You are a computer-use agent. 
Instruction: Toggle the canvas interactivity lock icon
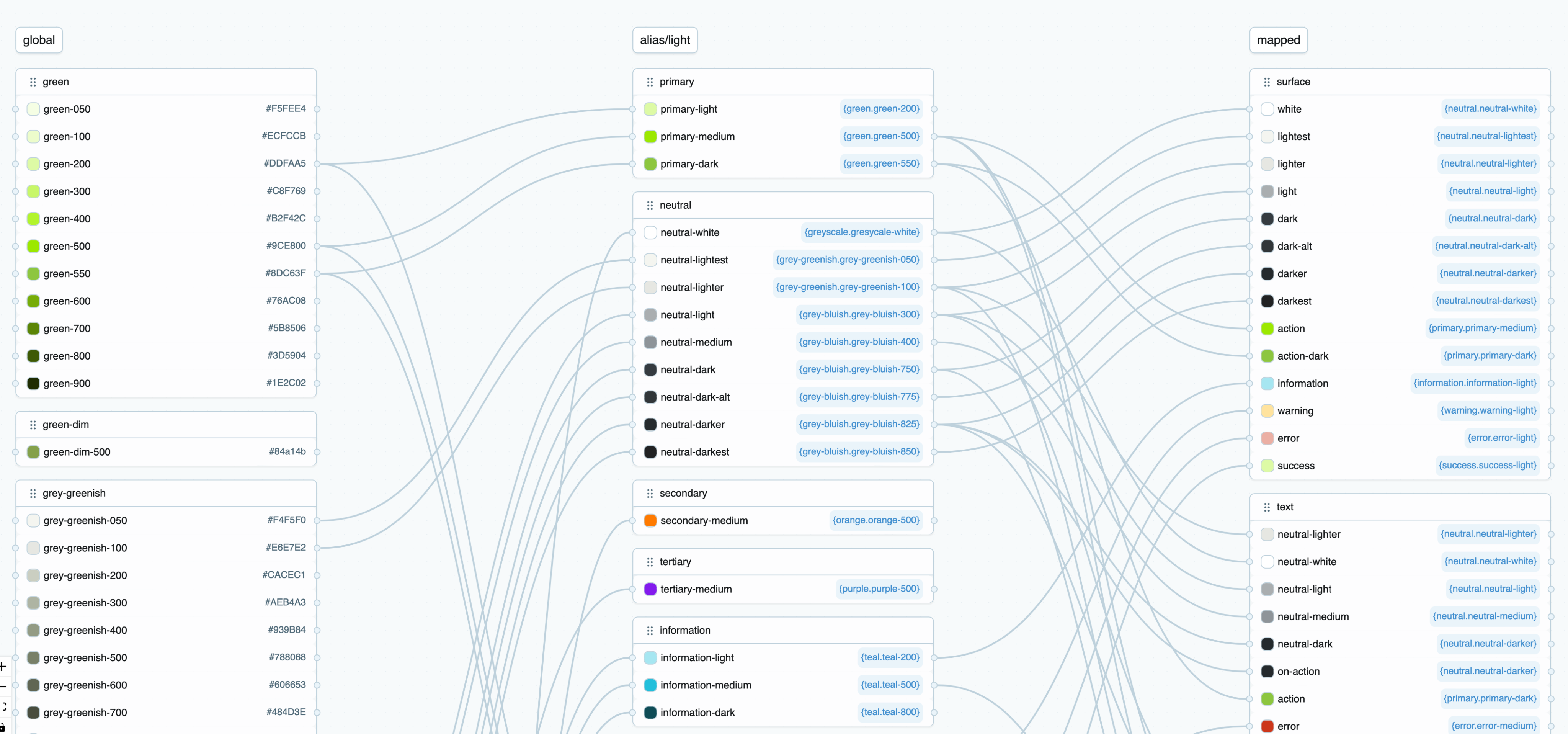(3, 727)
